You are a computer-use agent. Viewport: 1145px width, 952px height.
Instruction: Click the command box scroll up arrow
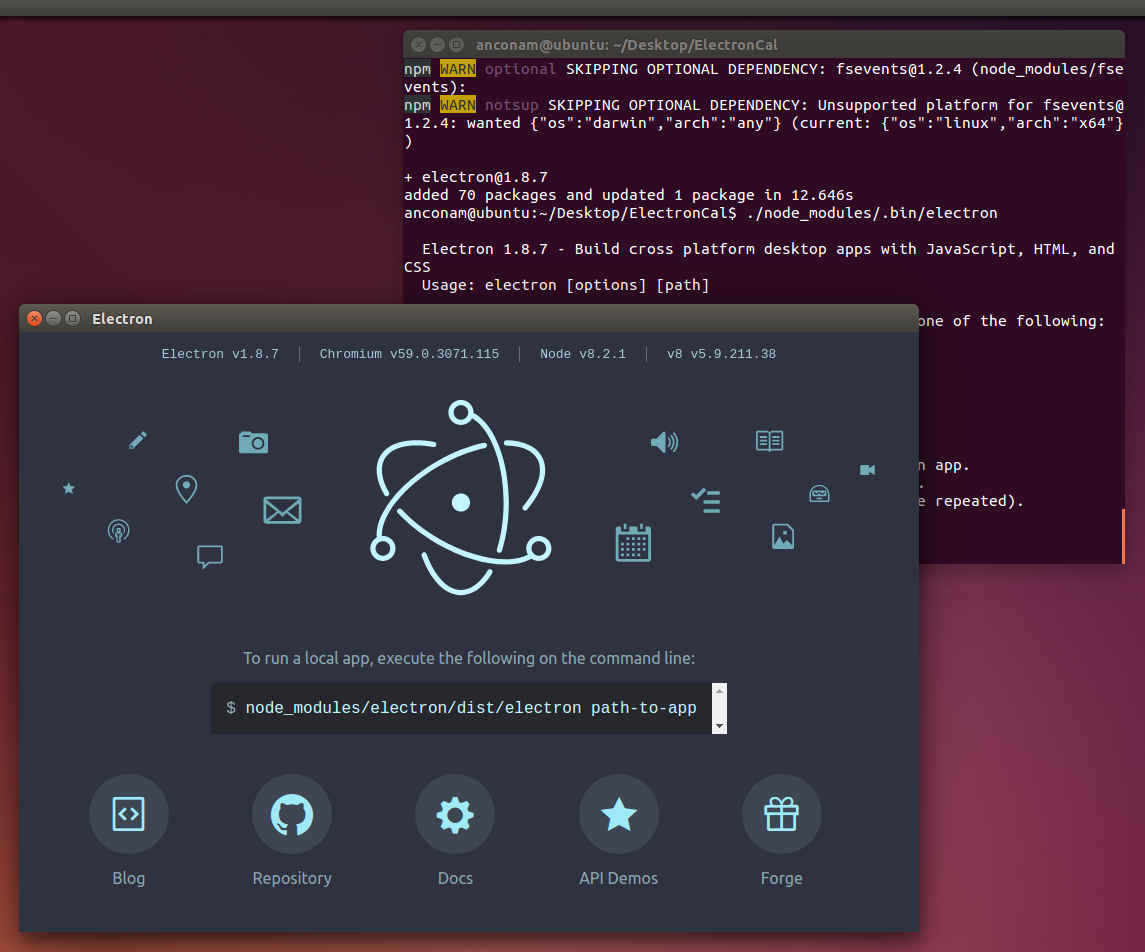point(719,691)
